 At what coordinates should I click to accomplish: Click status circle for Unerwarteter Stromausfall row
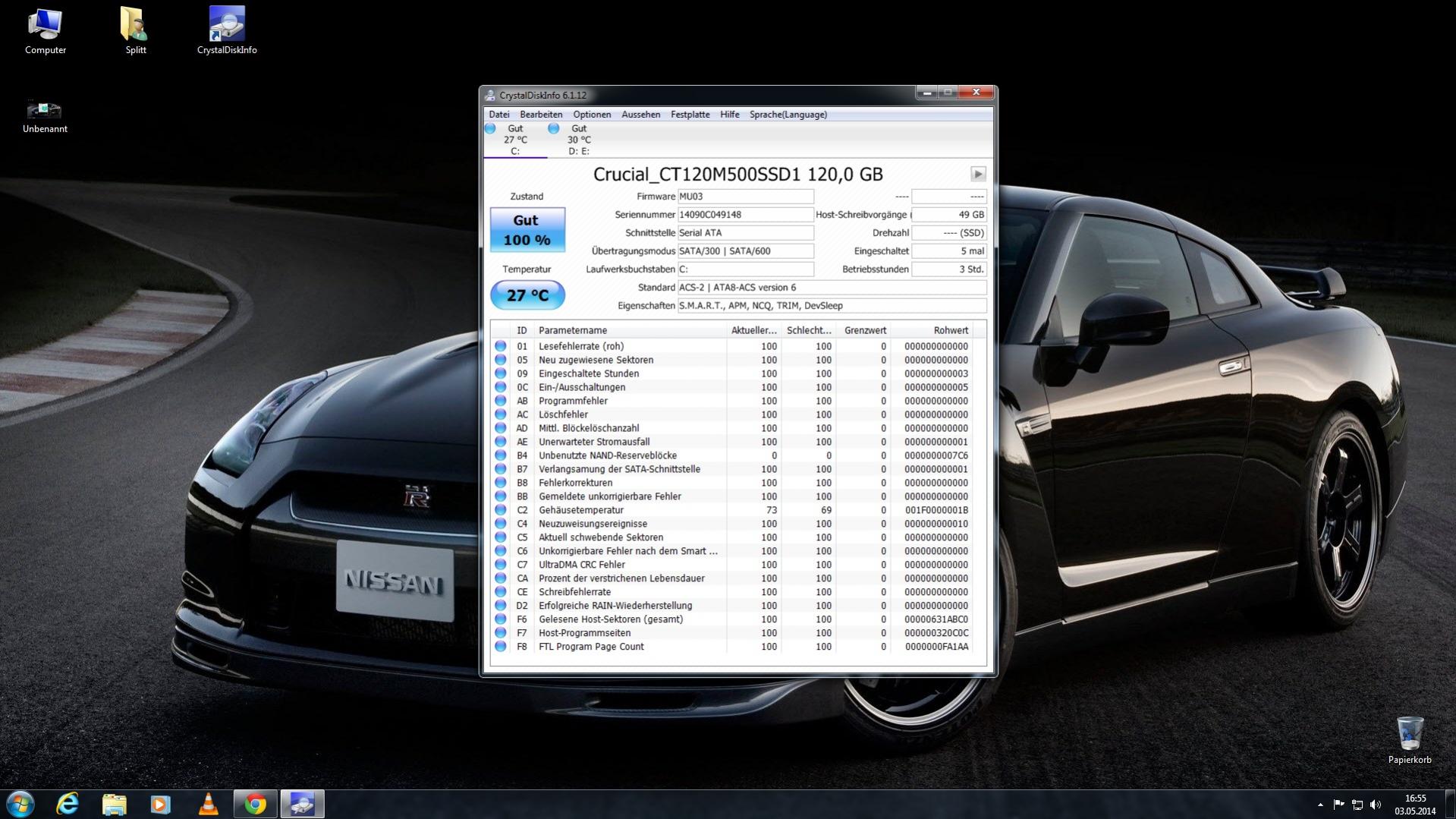pos(501,442)
